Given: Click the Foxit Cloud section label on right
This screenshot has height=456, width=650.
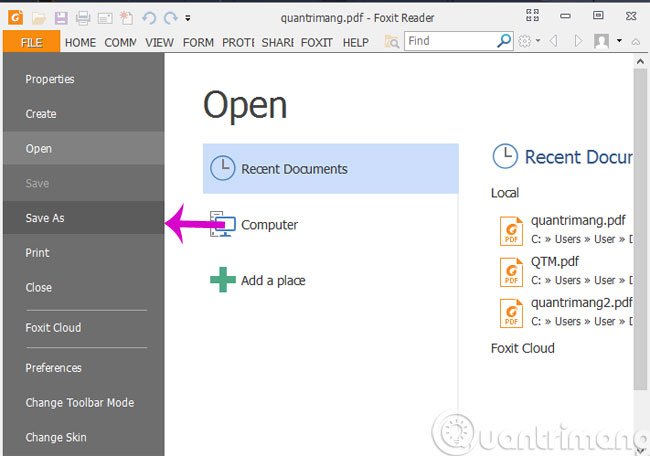Looking at the screenshot, I should [523, 348].
